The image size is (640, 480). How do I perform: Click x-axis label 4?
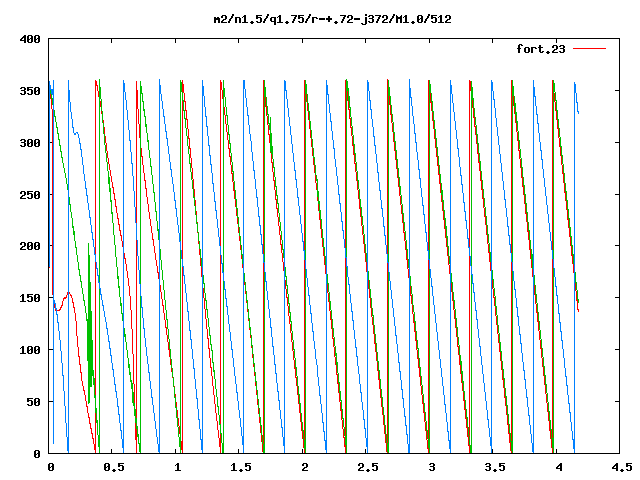pyautogui.click(x=558, y=467)
